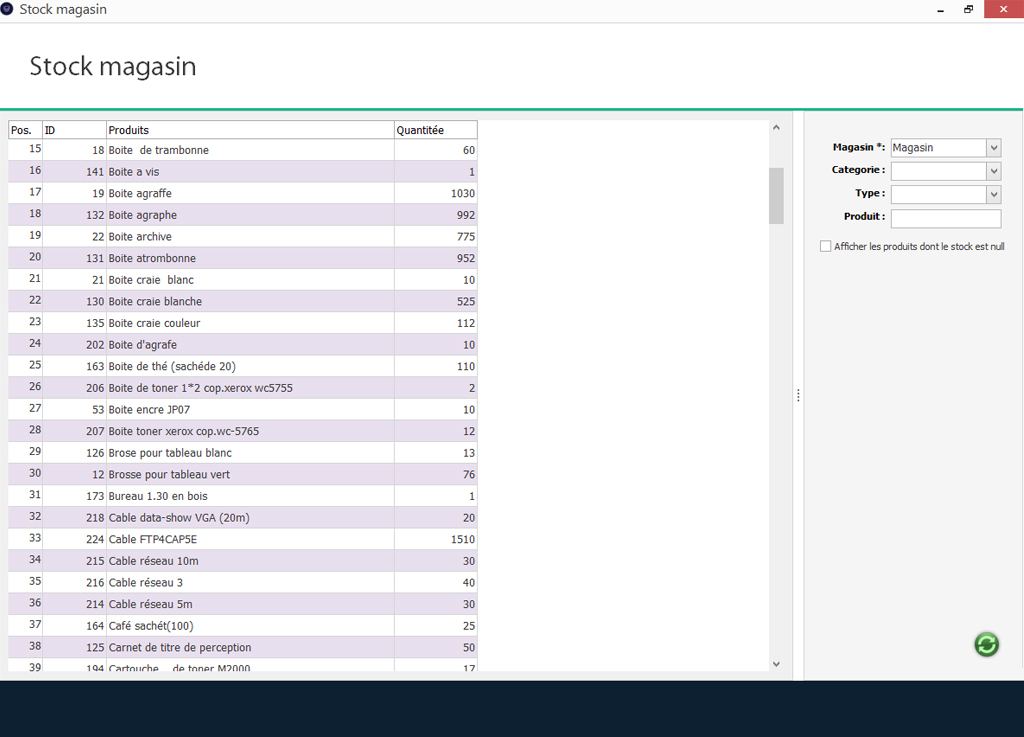This screenshot has height=737, width=1024.
Task: Sort by the Produits column header
Action: click(x=250, y=130)
